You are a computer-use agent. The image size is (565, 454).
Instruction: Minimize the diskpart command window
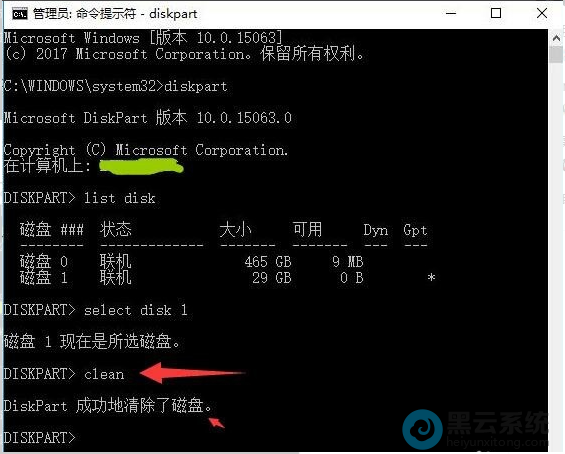point(451,14)
